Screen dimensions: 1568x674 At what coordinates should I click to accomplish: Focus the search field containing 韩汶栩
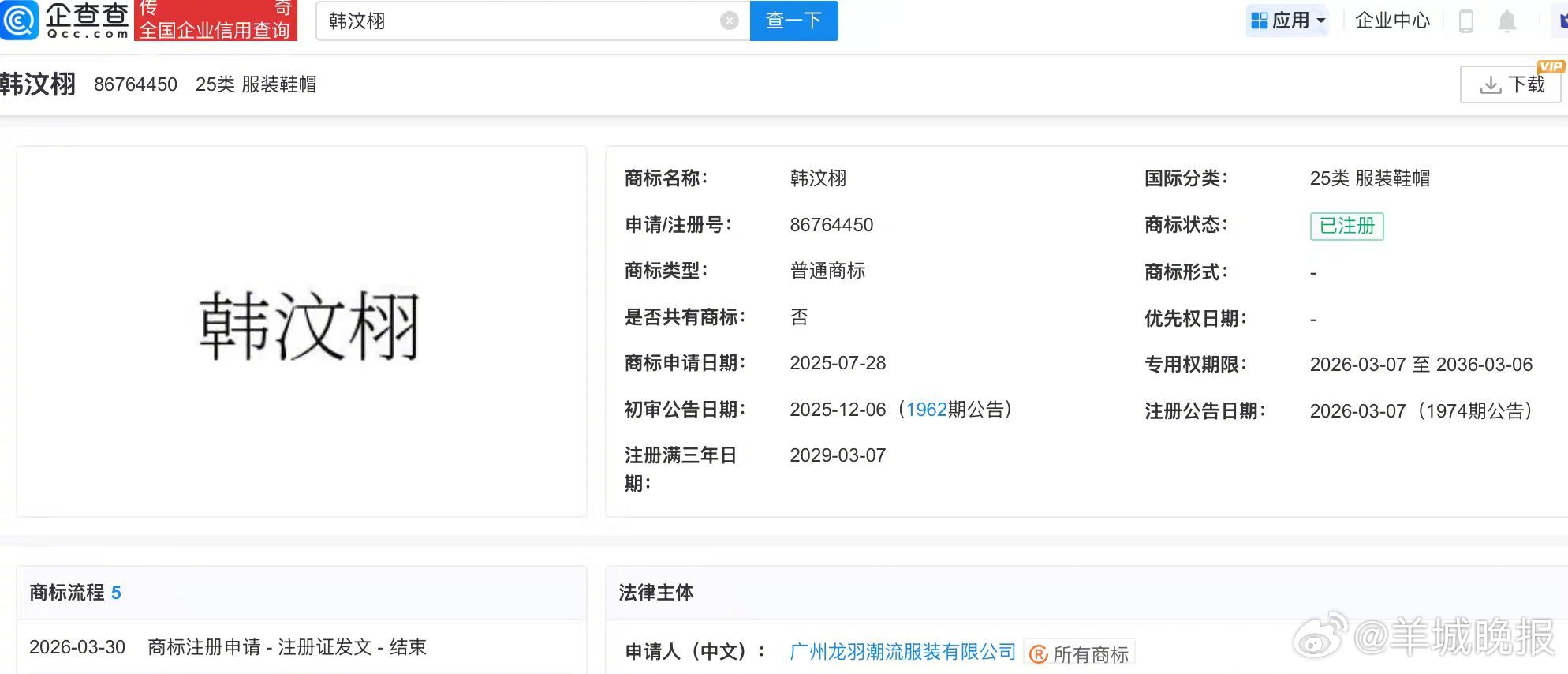(532, 21)
